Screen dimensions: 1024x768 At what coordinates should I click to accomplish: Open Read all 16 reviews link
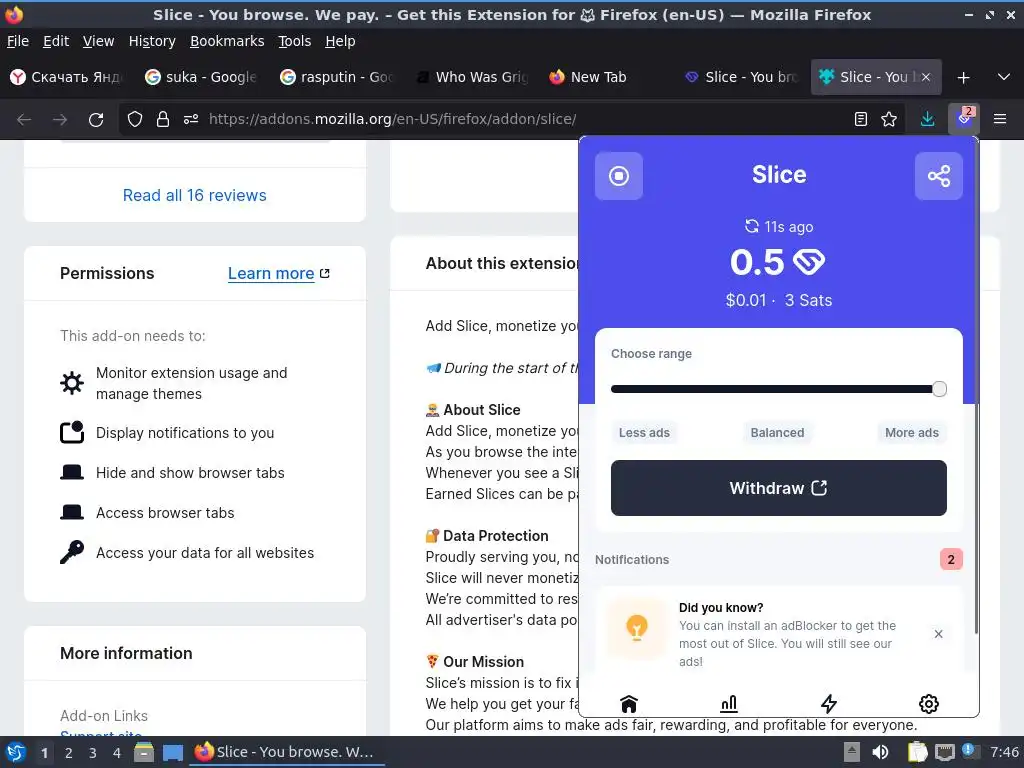195,195
